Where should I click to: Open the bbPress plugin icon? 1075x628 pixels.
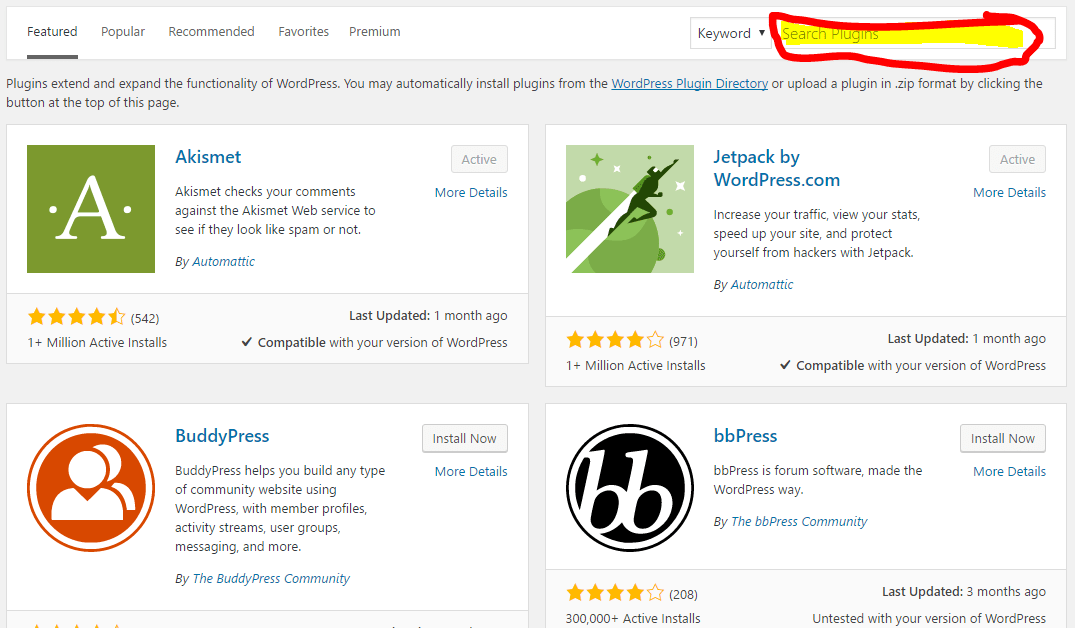(629, 487)
